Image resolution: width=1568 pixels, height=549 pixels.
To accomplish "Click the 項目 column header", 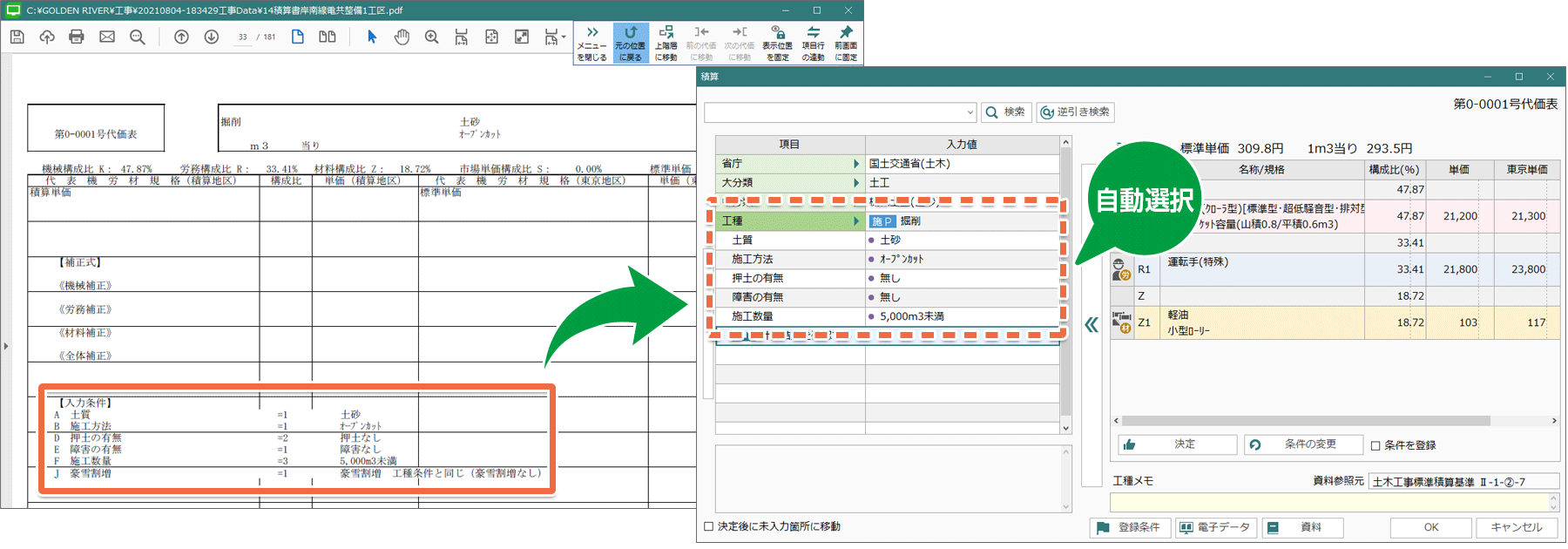I will (x=789, y=145).
